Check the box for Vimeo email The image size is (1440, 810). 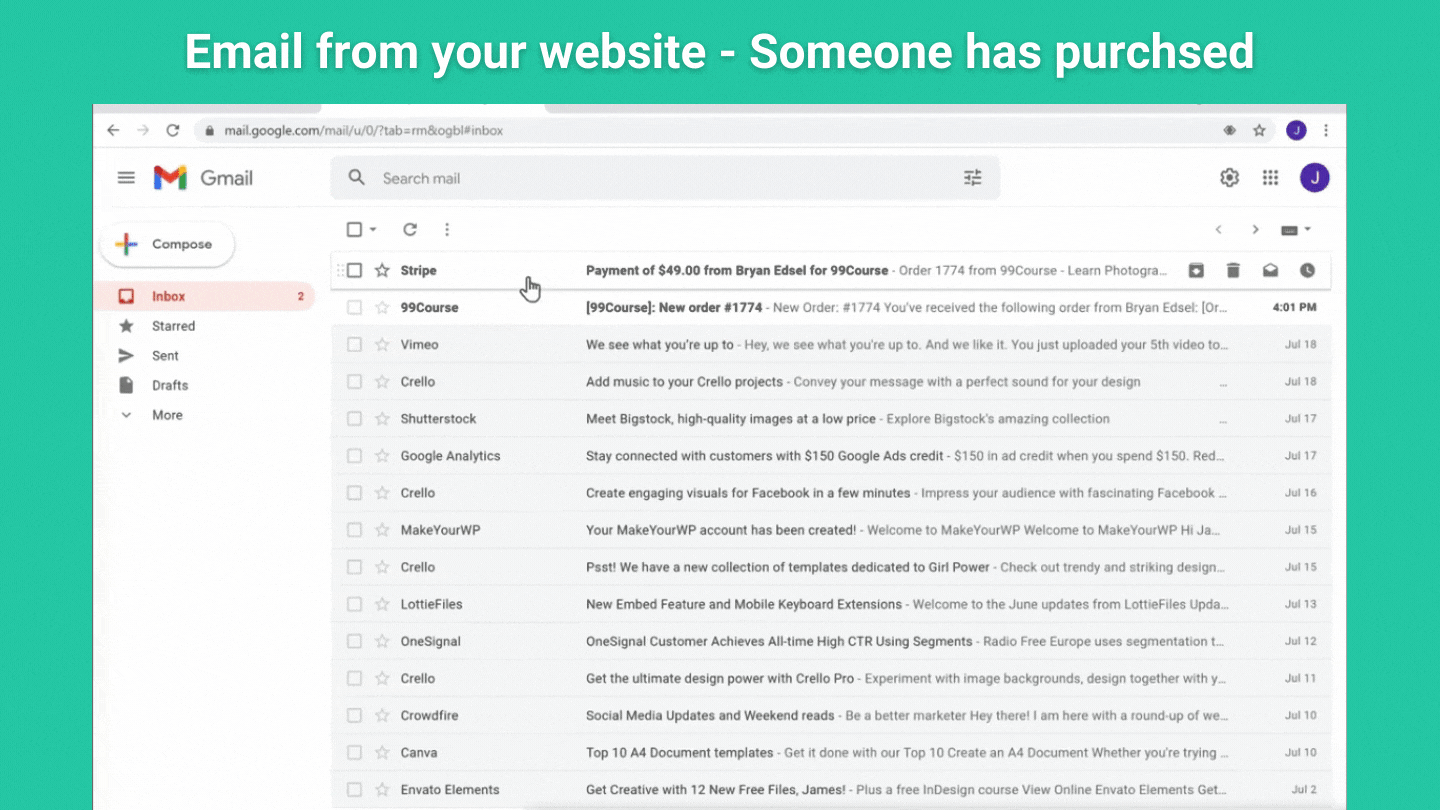coord(354,344)
